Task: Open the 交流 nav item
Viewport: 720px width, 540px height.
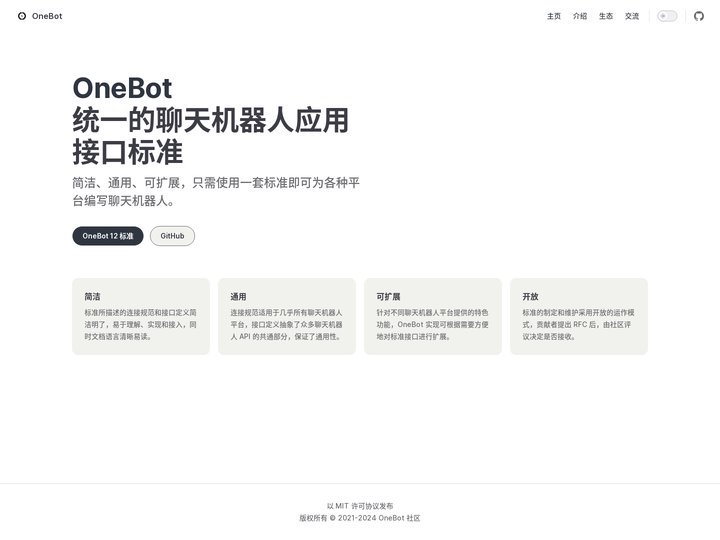Action: pyautogui.click(x=632, y=16)
